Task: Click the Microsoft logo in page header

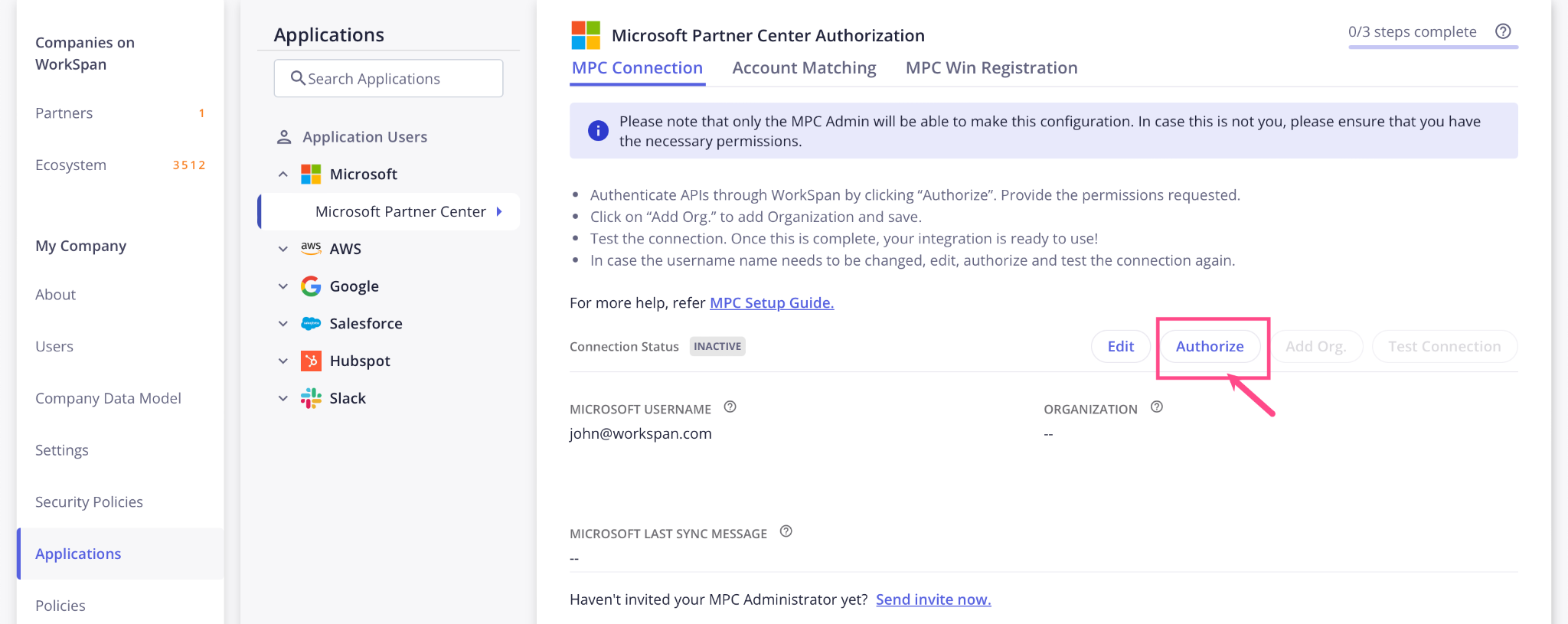Action: click(x=586, y=35)
